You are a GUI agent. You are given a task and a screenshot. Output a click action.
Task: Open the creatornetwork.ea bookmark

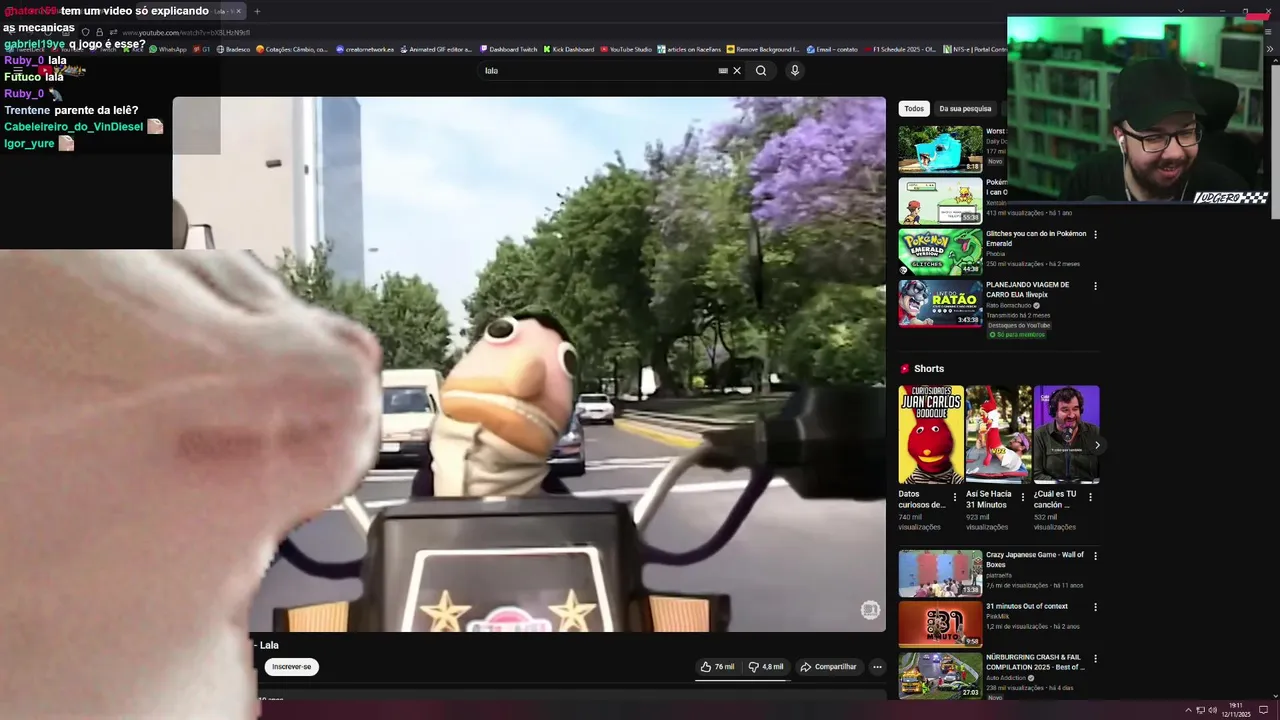(365, 49)
